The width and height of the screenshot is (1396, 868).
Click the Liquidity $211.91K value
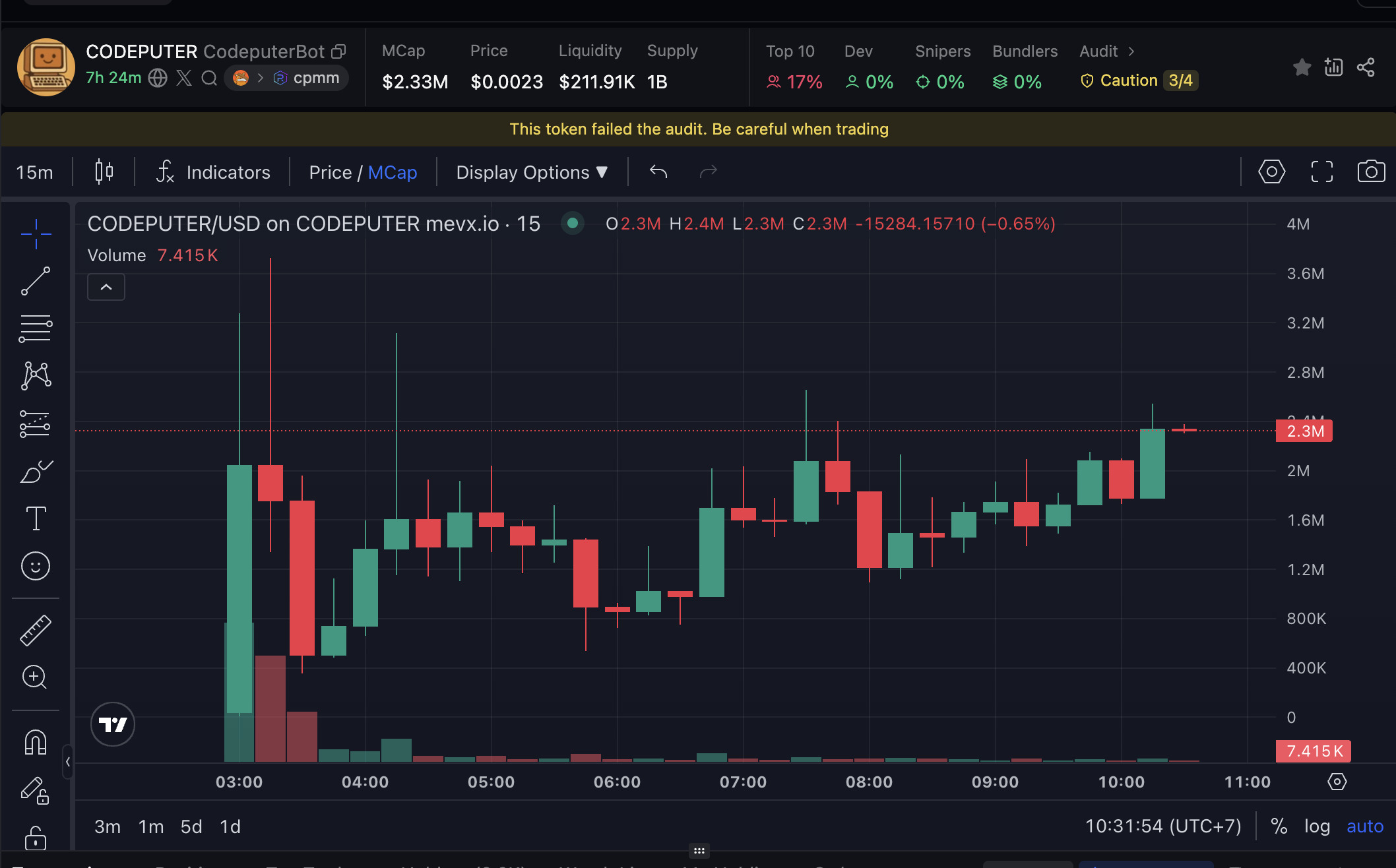pos(596,82)
